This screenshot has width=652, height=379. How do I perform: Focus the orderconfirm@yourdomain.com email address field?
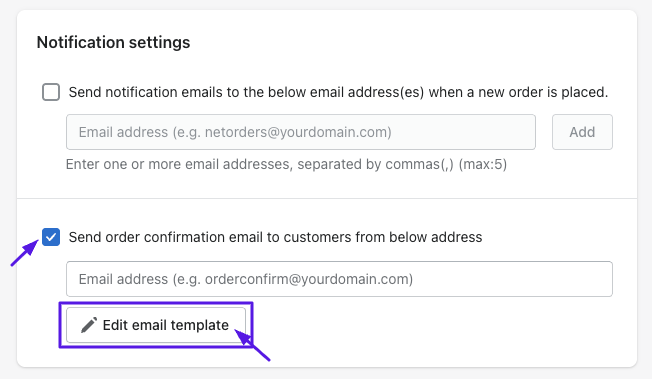(x=339, y=279)
